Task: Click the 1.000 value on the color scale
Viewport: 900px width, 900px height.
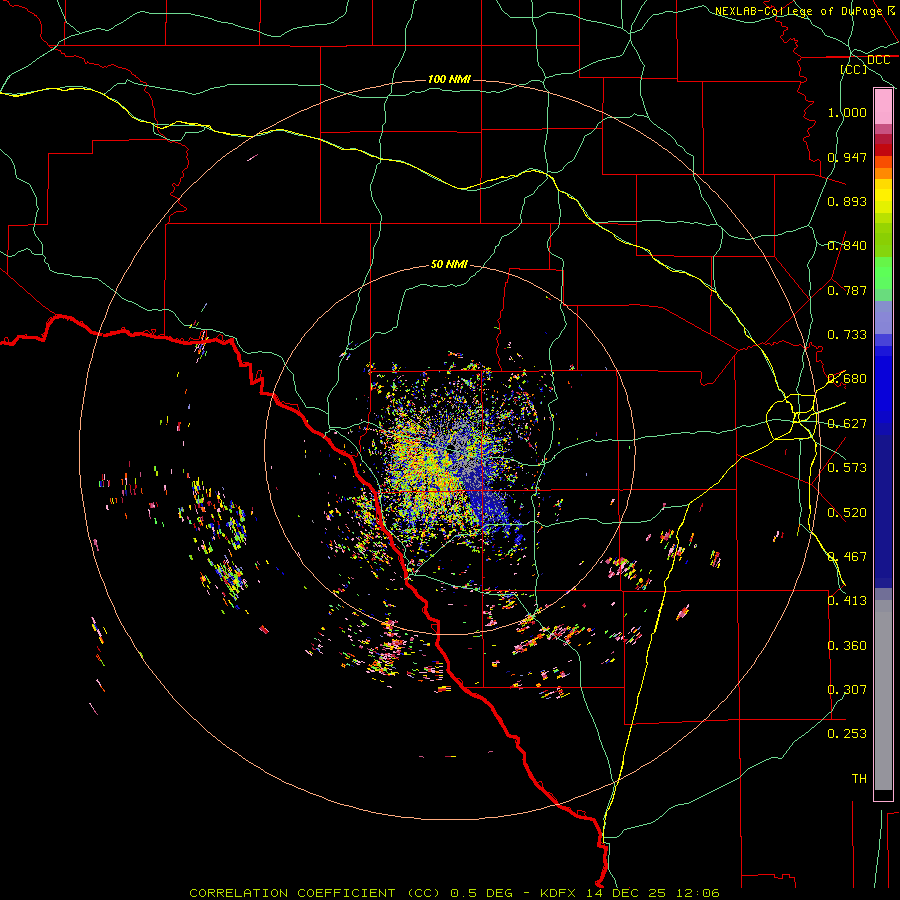Action: pyautogui.click(x=847, y=112)
